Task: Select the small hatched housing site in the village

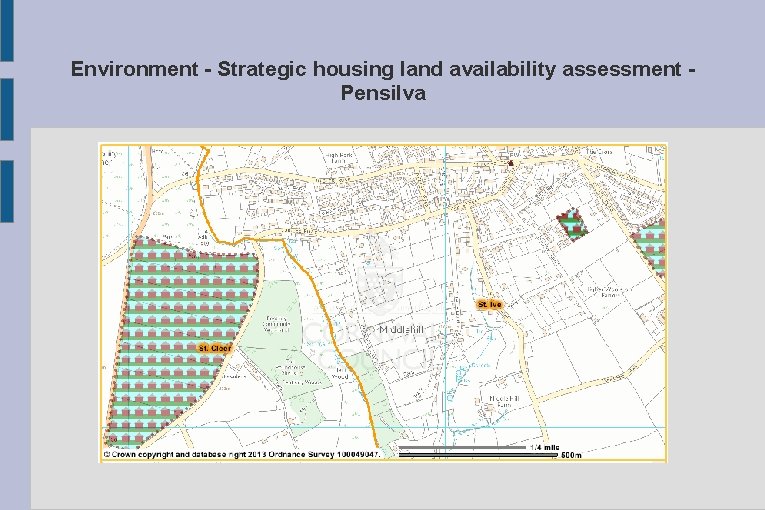Action: (572, 224)
